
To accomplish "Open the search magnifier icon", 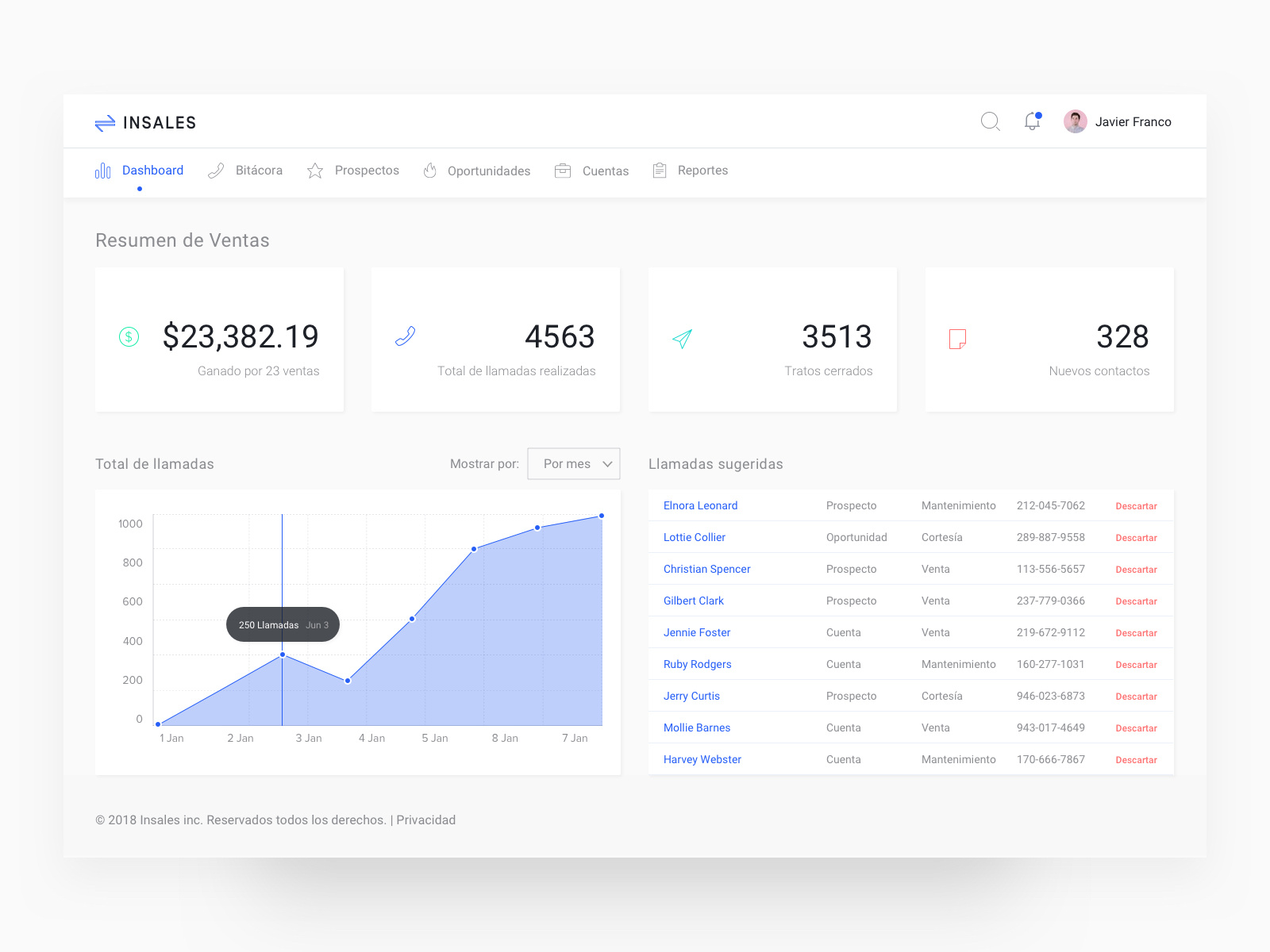I will [x=990, y=121].
